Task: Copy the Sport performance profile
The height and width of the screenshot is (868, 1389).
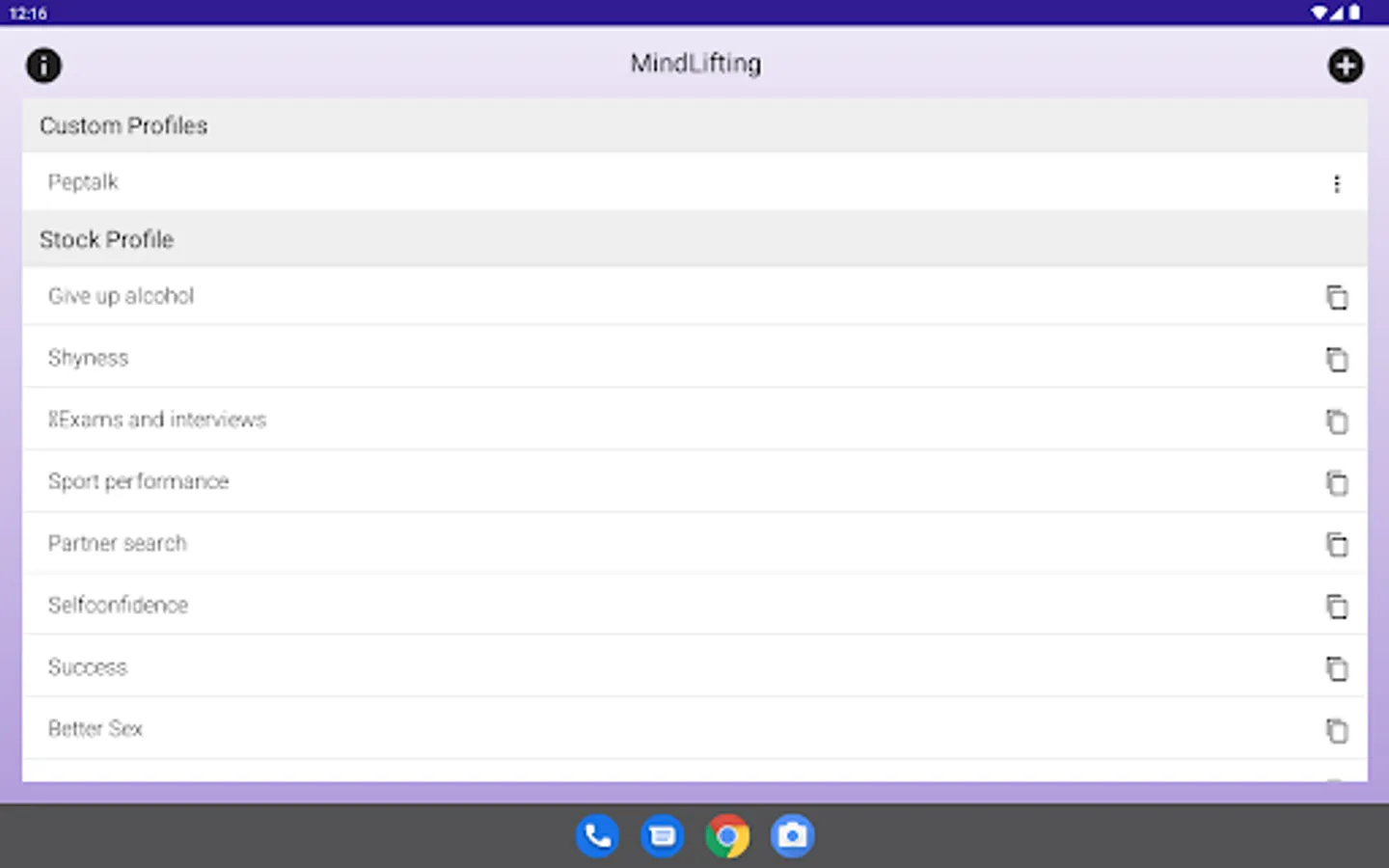Action: coord(1336,482)
